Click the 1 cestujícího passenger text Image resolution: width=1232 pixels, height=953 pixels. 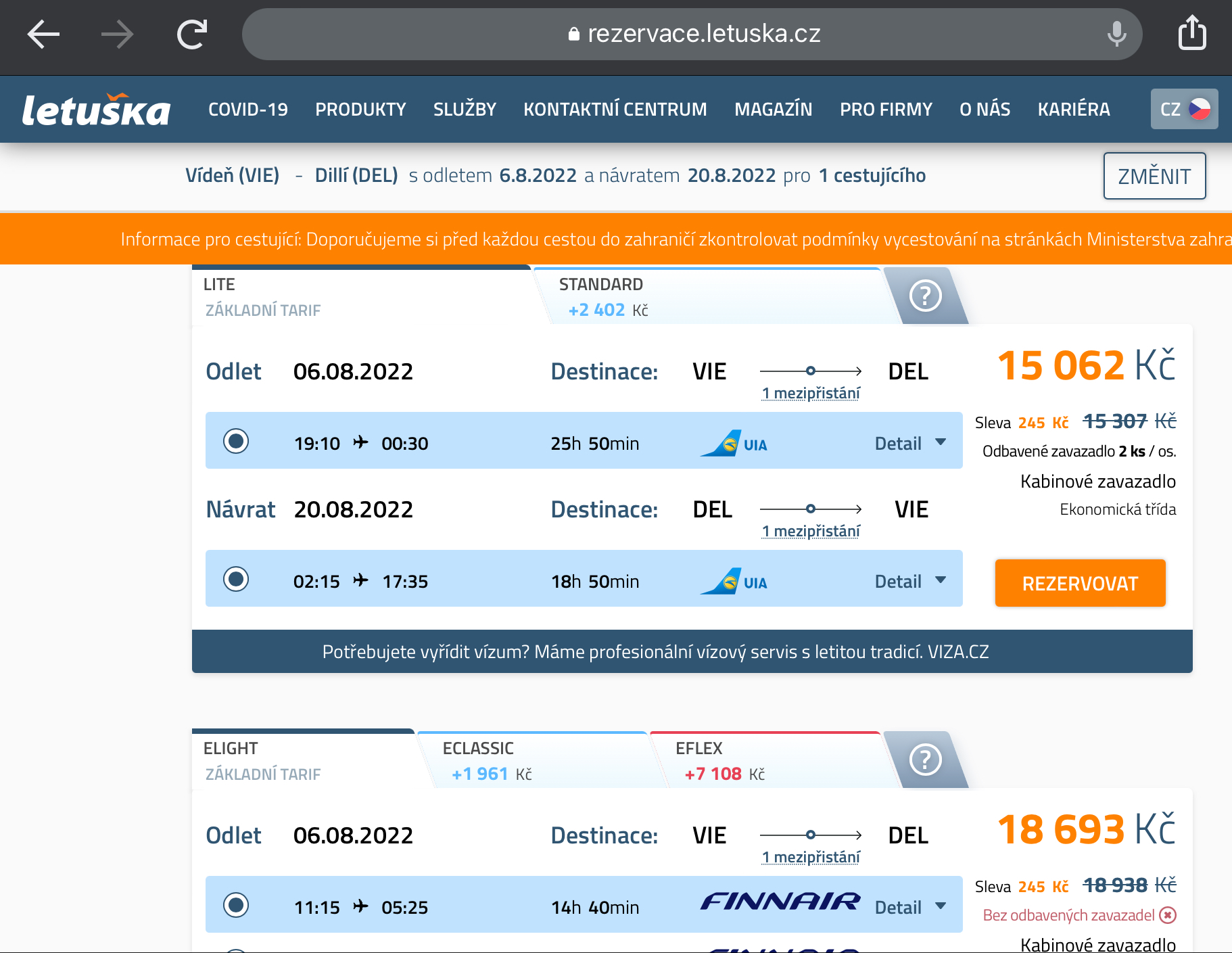(x=872, y=175)
